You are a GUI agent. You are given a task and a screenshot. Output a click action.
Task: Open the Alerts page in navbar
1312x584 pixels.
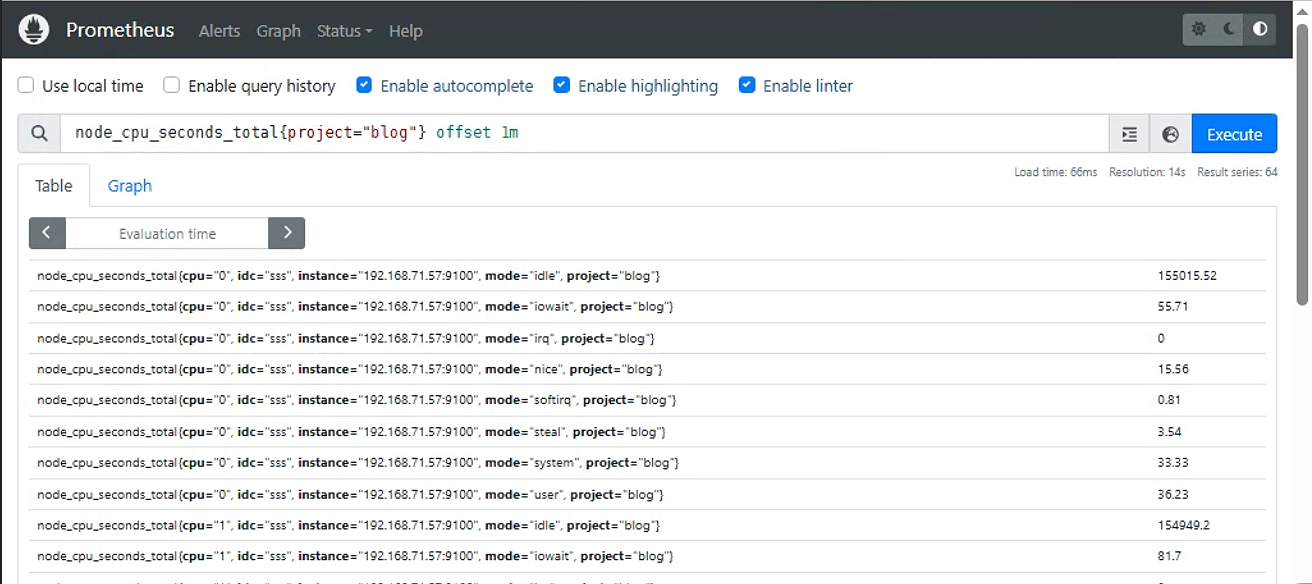pyautogui.click(x=219, y=31)
